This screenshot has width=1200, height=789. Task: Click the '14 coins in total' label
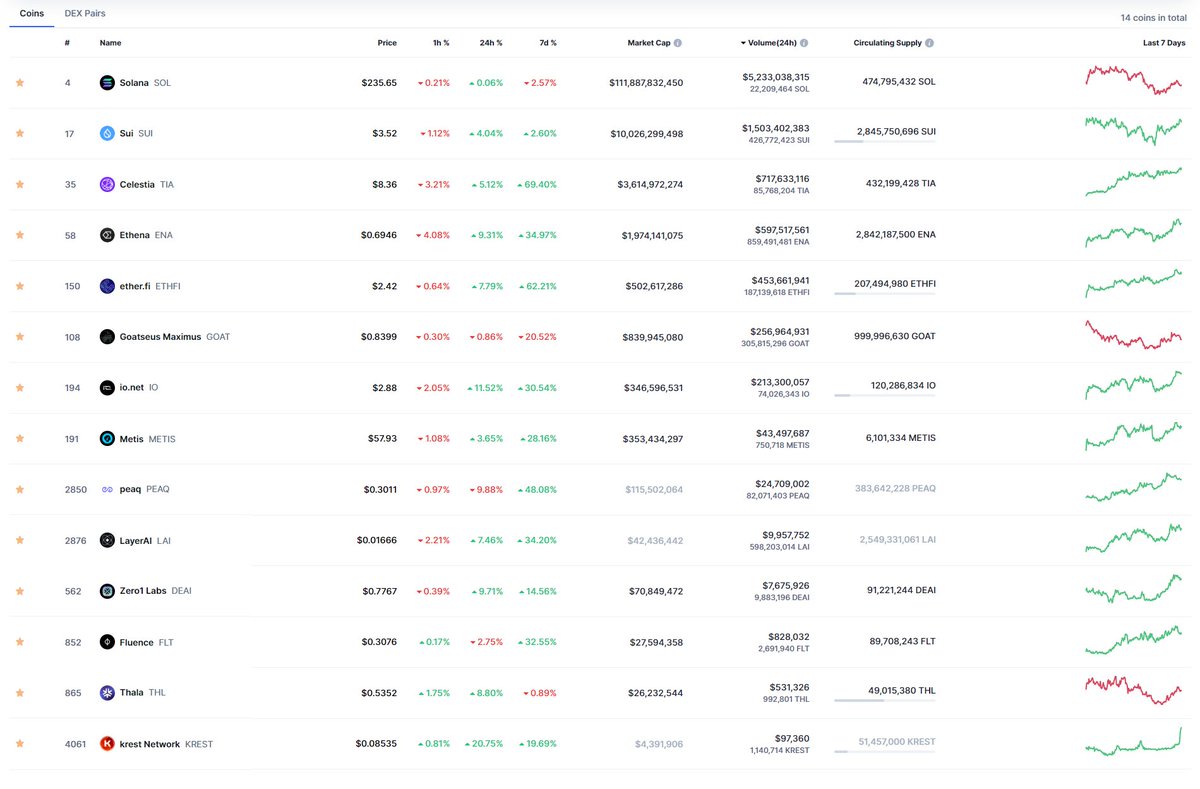[x=1154, y=18]
